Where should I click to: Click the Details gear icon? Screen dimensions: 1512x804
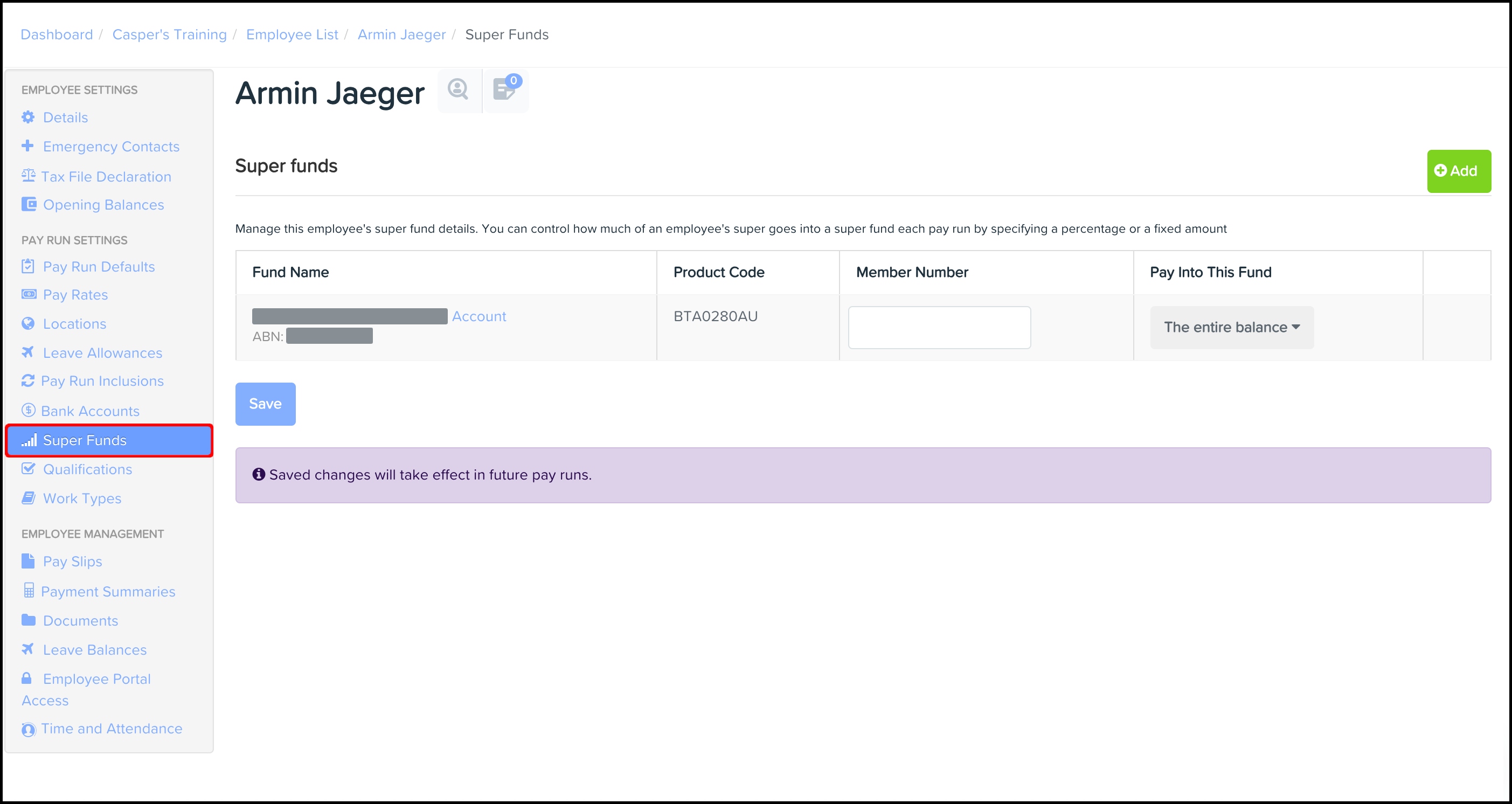click(28, 117)
